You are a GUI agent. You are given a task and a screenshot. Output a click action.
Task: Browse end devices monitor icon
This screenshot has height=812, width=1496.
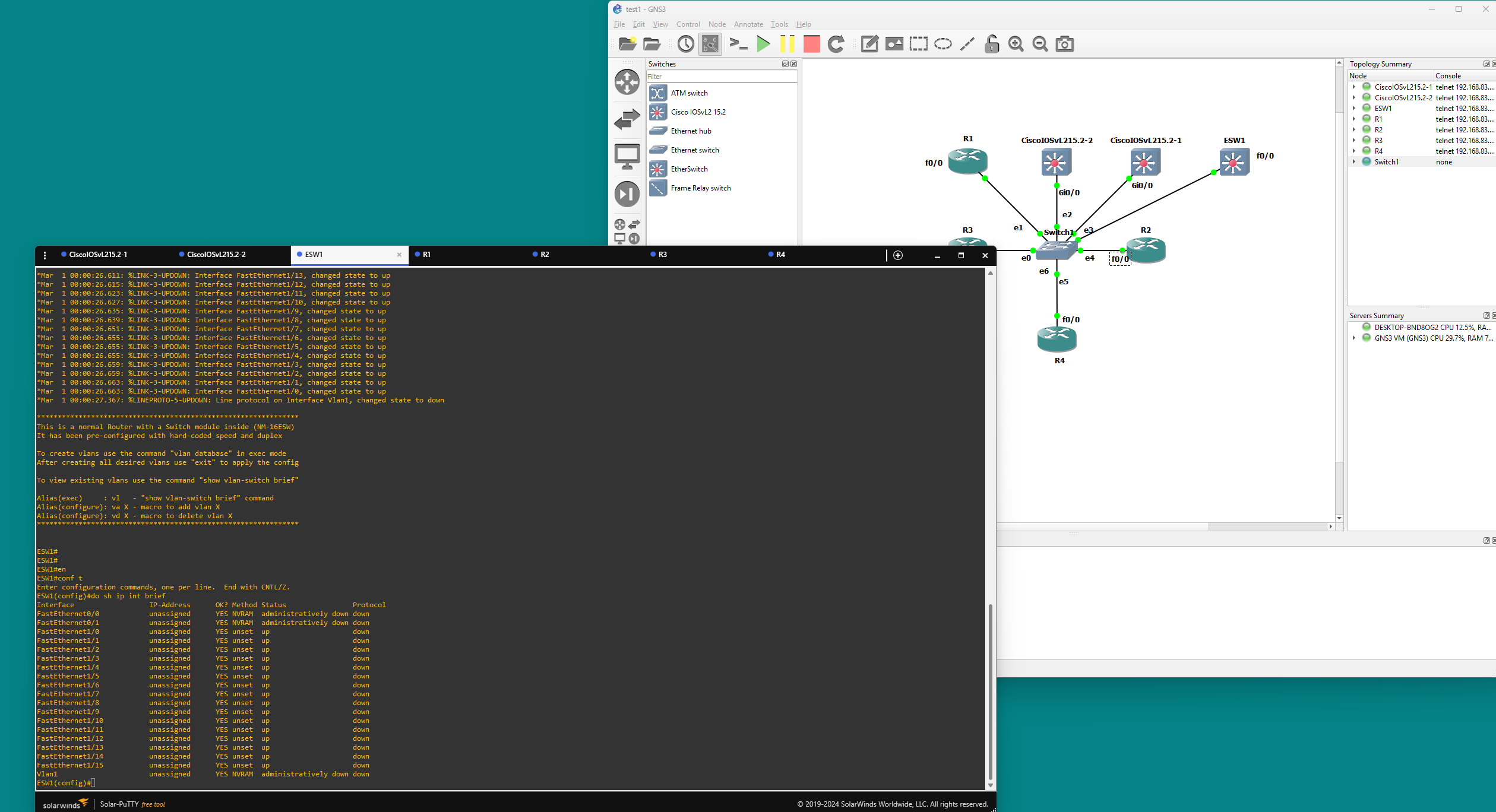[x=627, y=157]
